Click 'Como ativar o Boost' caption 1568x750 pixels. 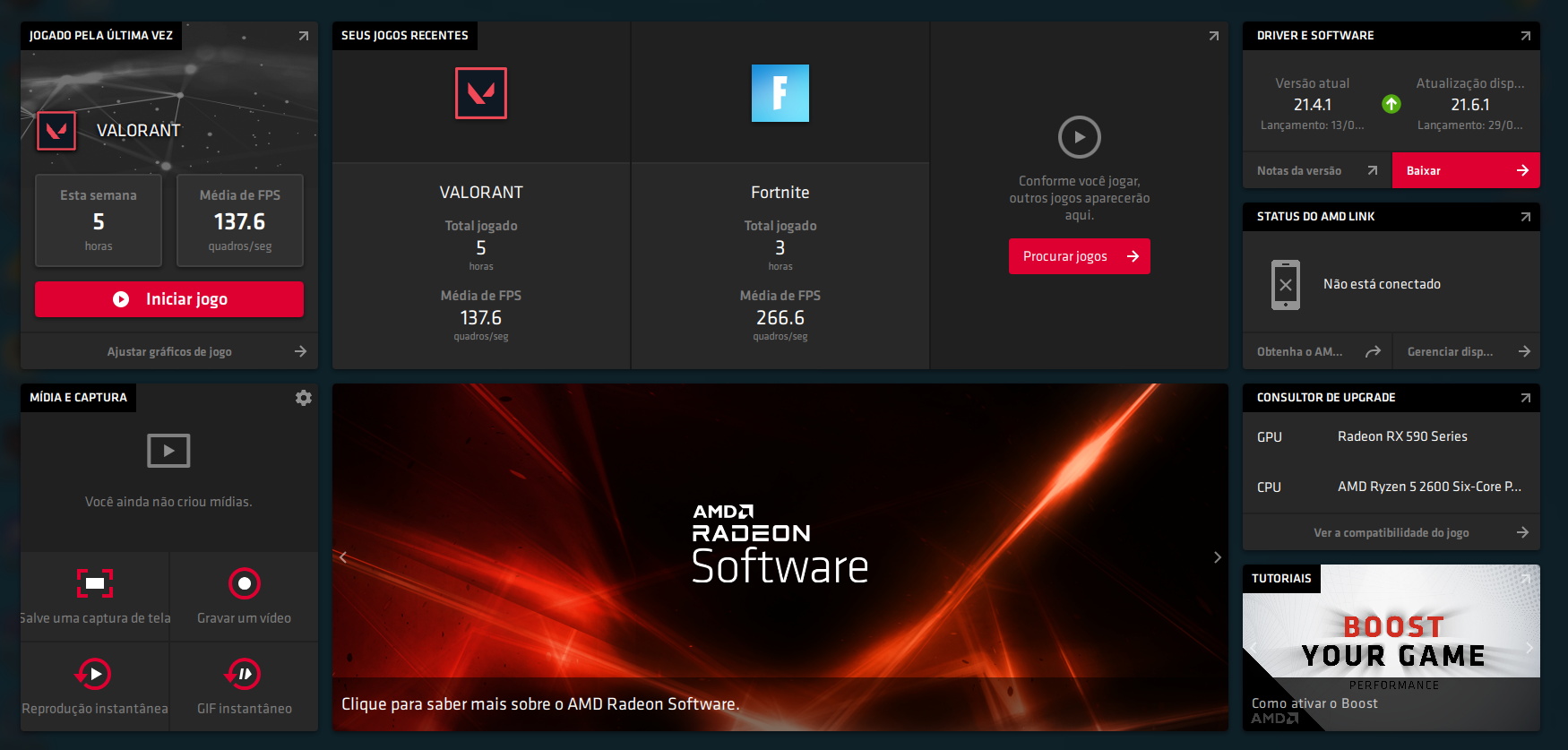(1314, 703)
